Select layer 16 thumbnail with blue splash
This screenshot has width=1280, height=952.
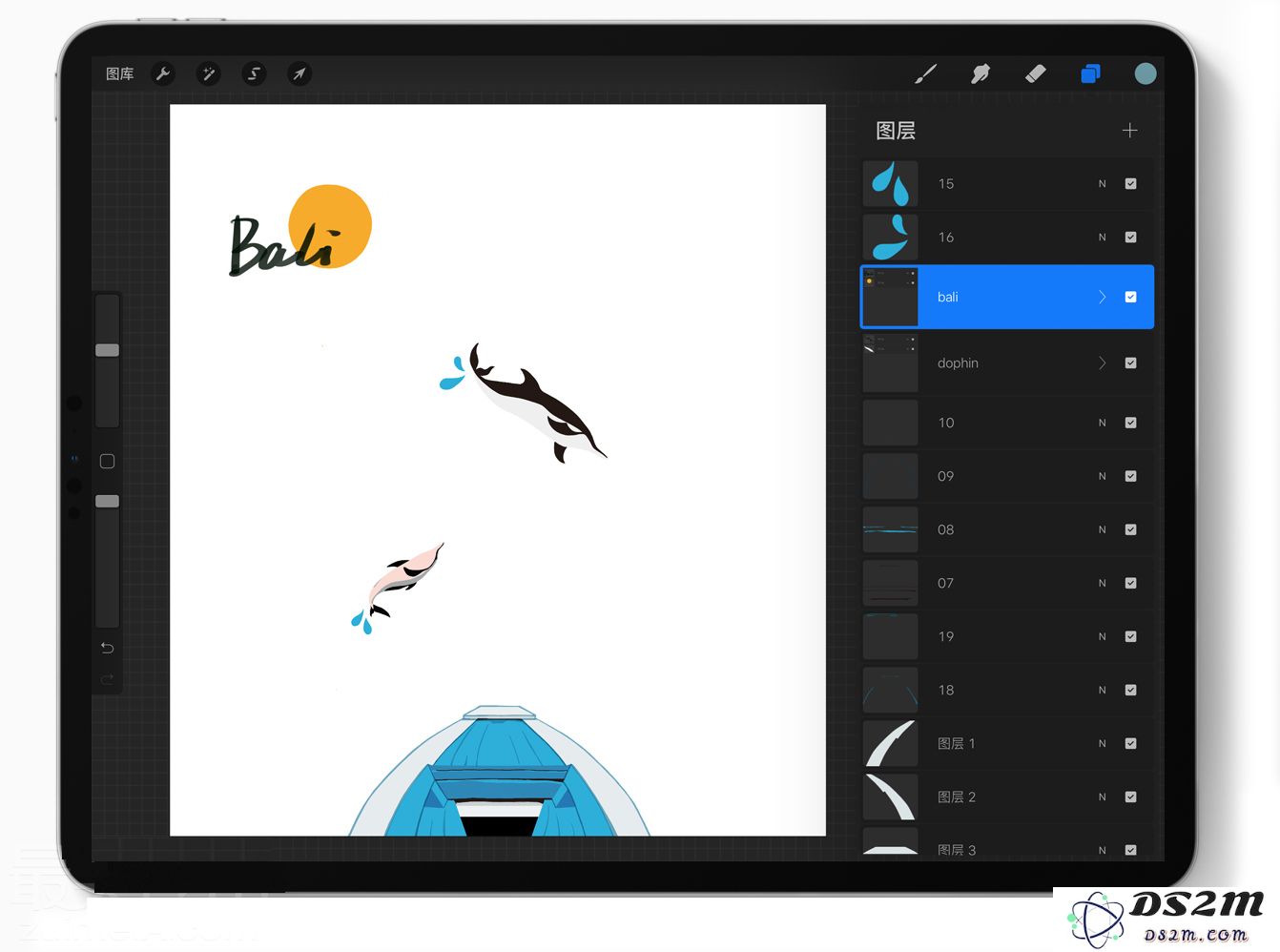pyautogui.click(x=890, y=237)
